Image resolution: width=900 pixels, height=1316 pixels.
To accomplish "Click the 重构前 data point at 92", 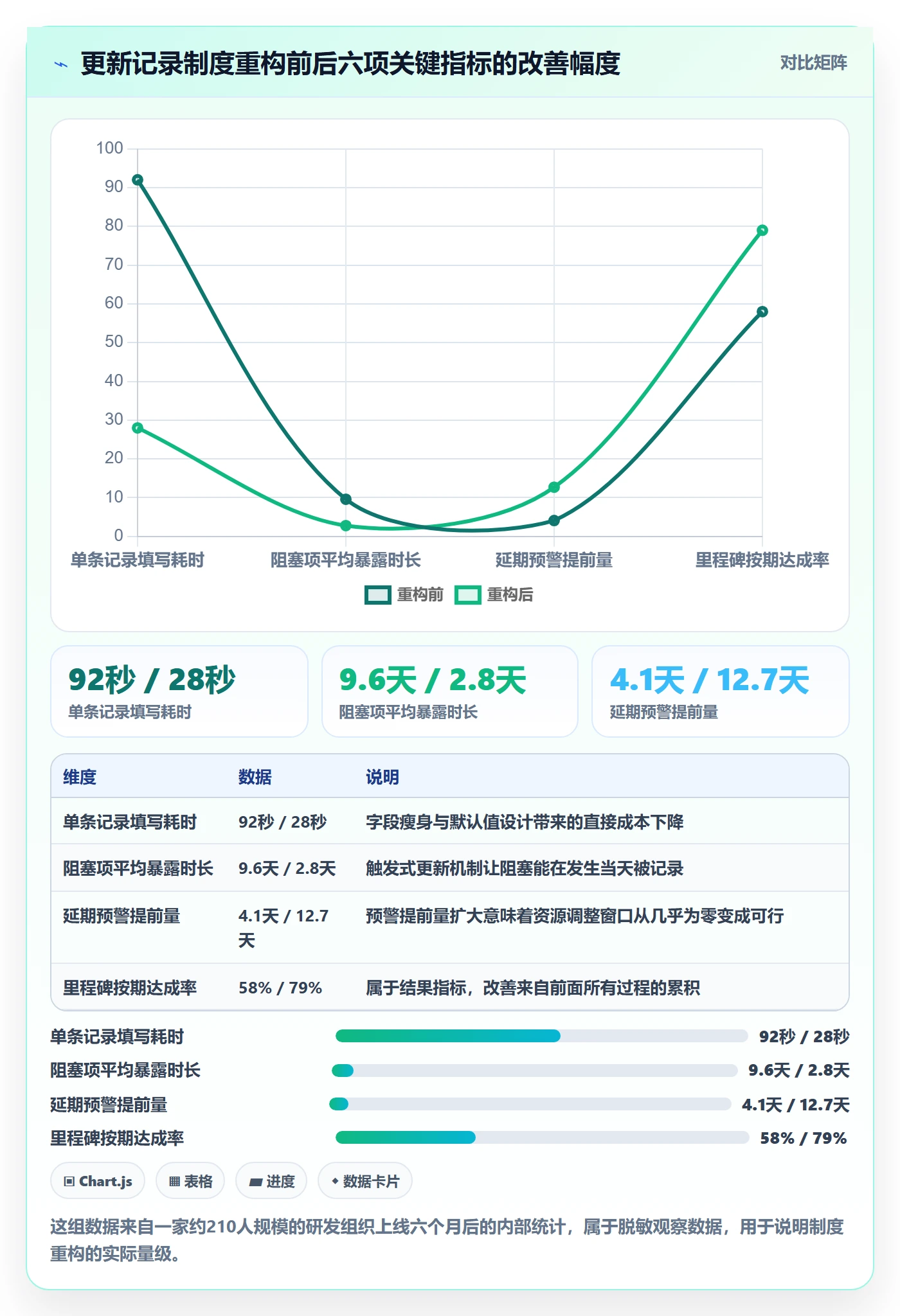I will pos(138,180).
